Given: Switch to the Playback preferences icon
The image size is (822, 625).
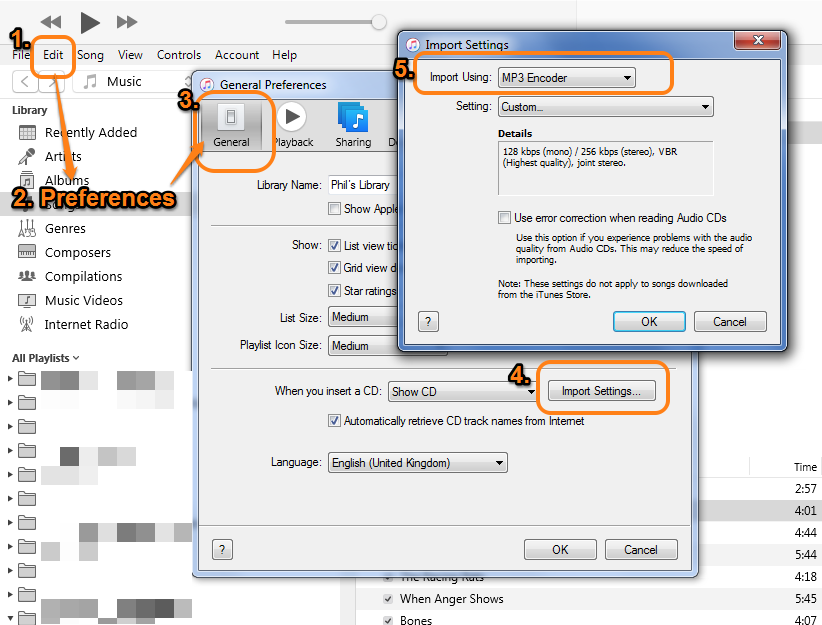Looking at the screenshot, I should [292, 122].
